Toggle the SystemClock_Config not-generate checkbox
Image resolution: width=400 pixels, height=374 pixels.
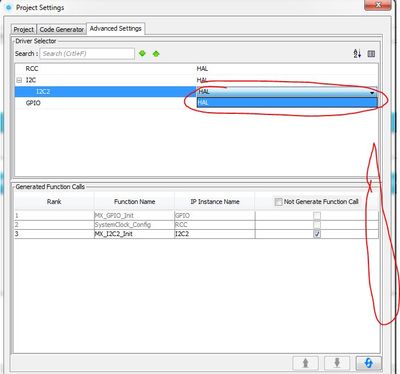[317, 225]
